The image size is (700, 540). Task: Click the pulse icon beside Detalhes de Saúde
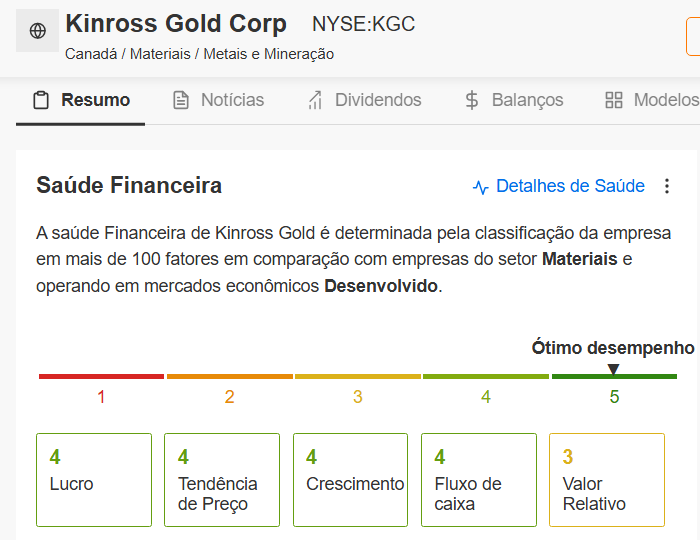pyautogui.click(x=481, y=187)
